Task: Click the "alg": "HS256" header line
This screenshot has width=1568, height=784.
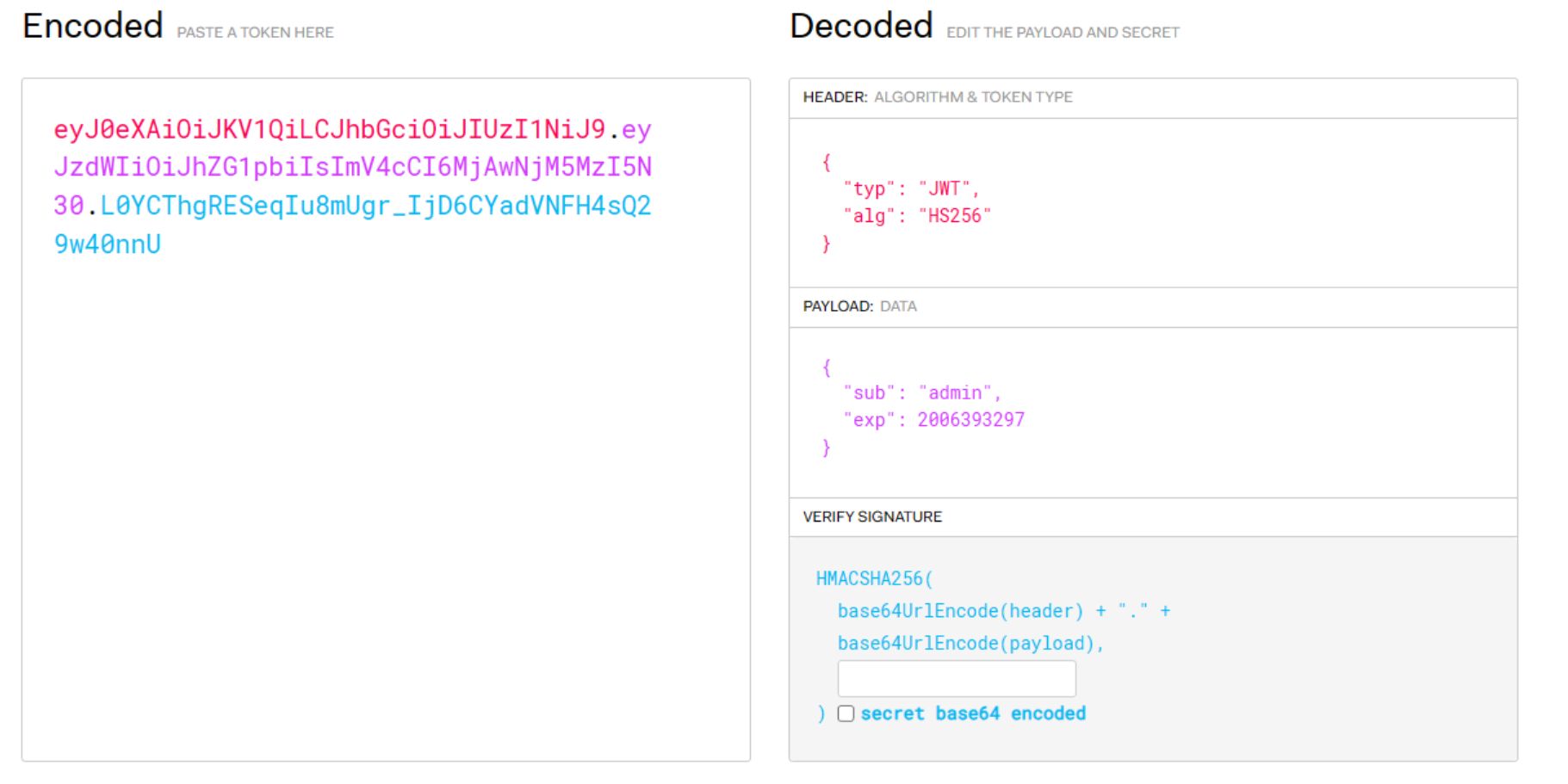Action: (x=917, y=216)
